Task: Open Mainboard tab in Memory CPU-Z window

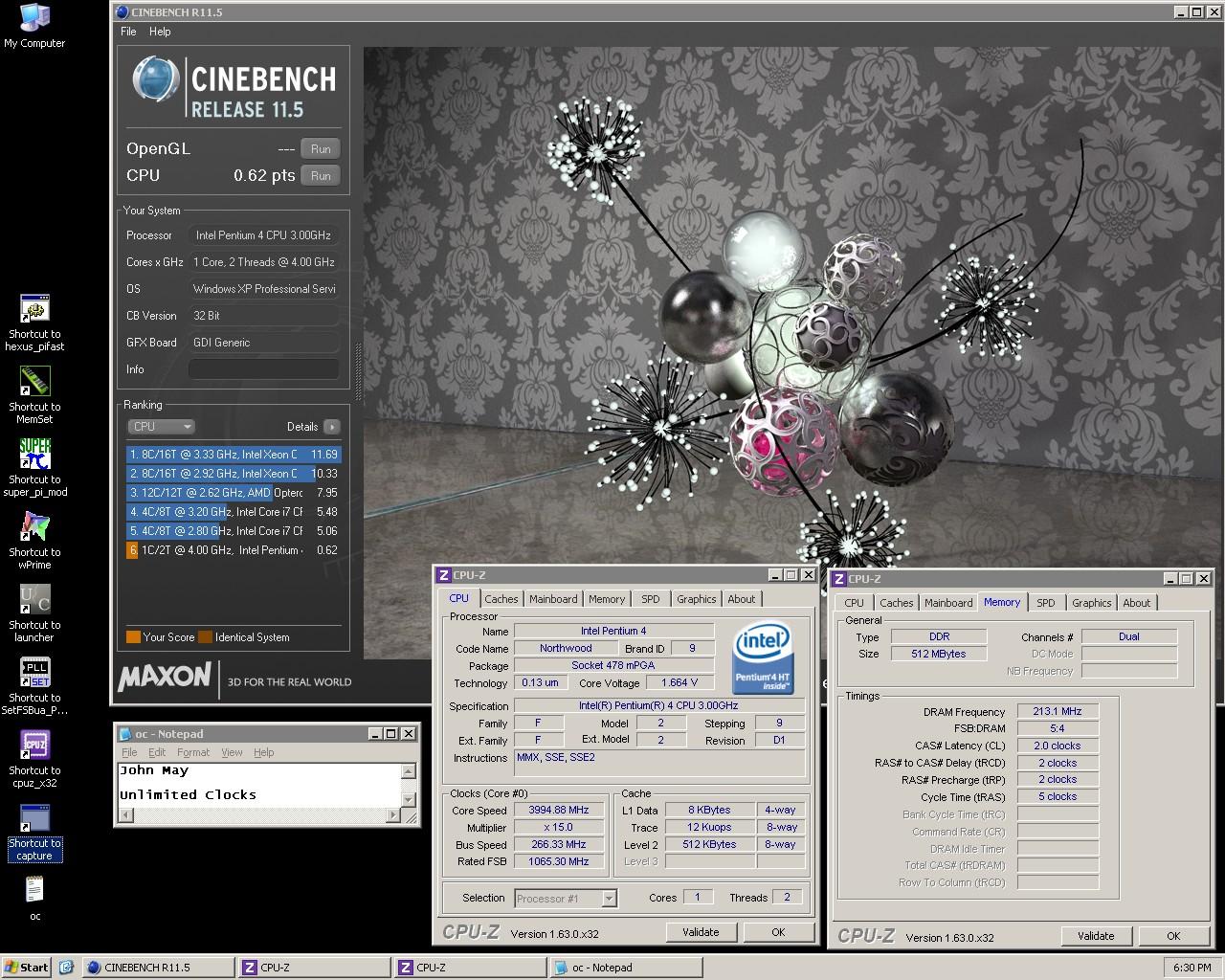Action: 948,603
